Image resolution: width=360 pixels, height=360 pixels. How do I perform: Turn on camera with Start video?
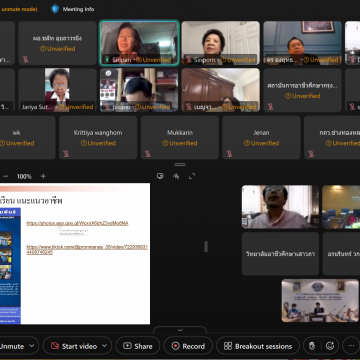[74, 346]
